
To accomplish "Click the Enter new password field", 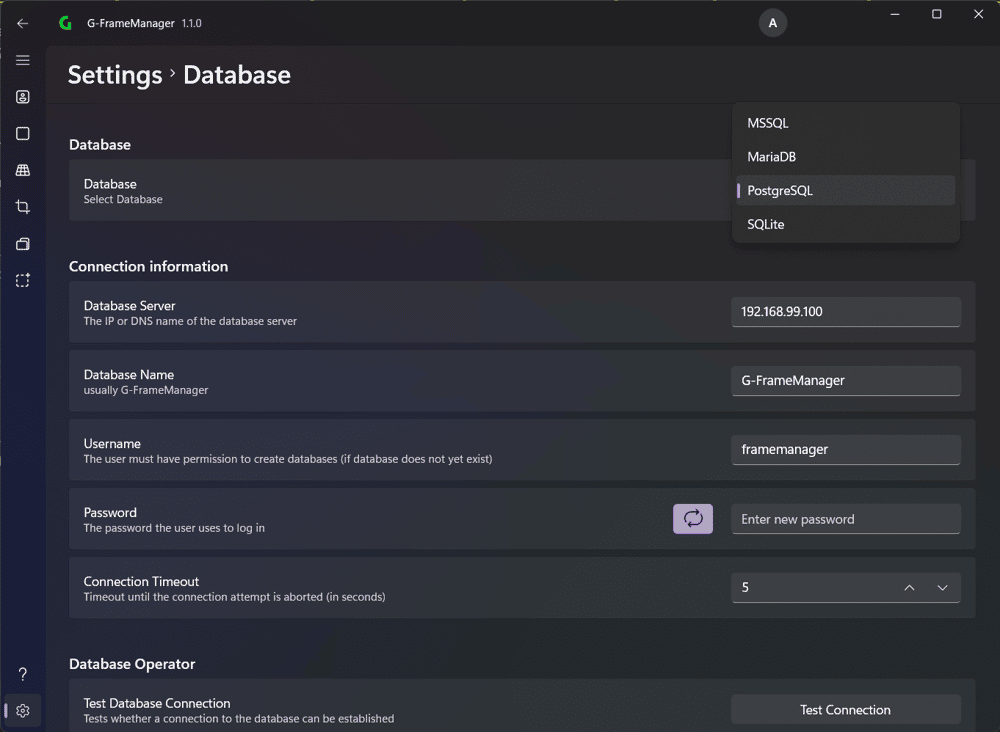I will point(846,519).
